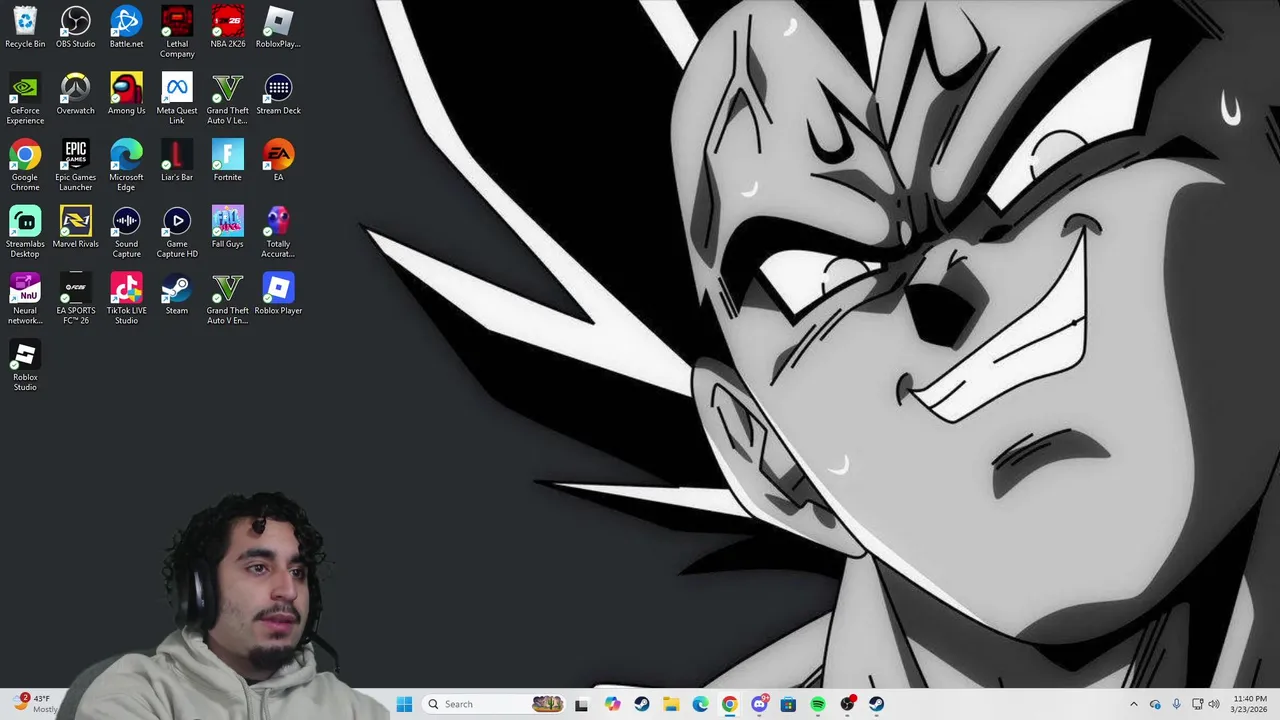Open the Fortnite desktop shortcut

tap(228, 161)
